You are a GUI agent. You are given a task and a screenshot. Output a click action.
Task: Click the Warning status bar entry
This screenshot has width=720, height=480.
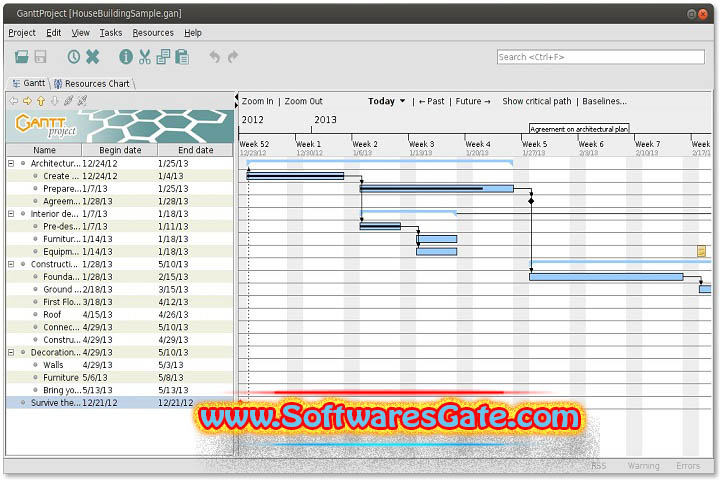[x=643, y=466]
